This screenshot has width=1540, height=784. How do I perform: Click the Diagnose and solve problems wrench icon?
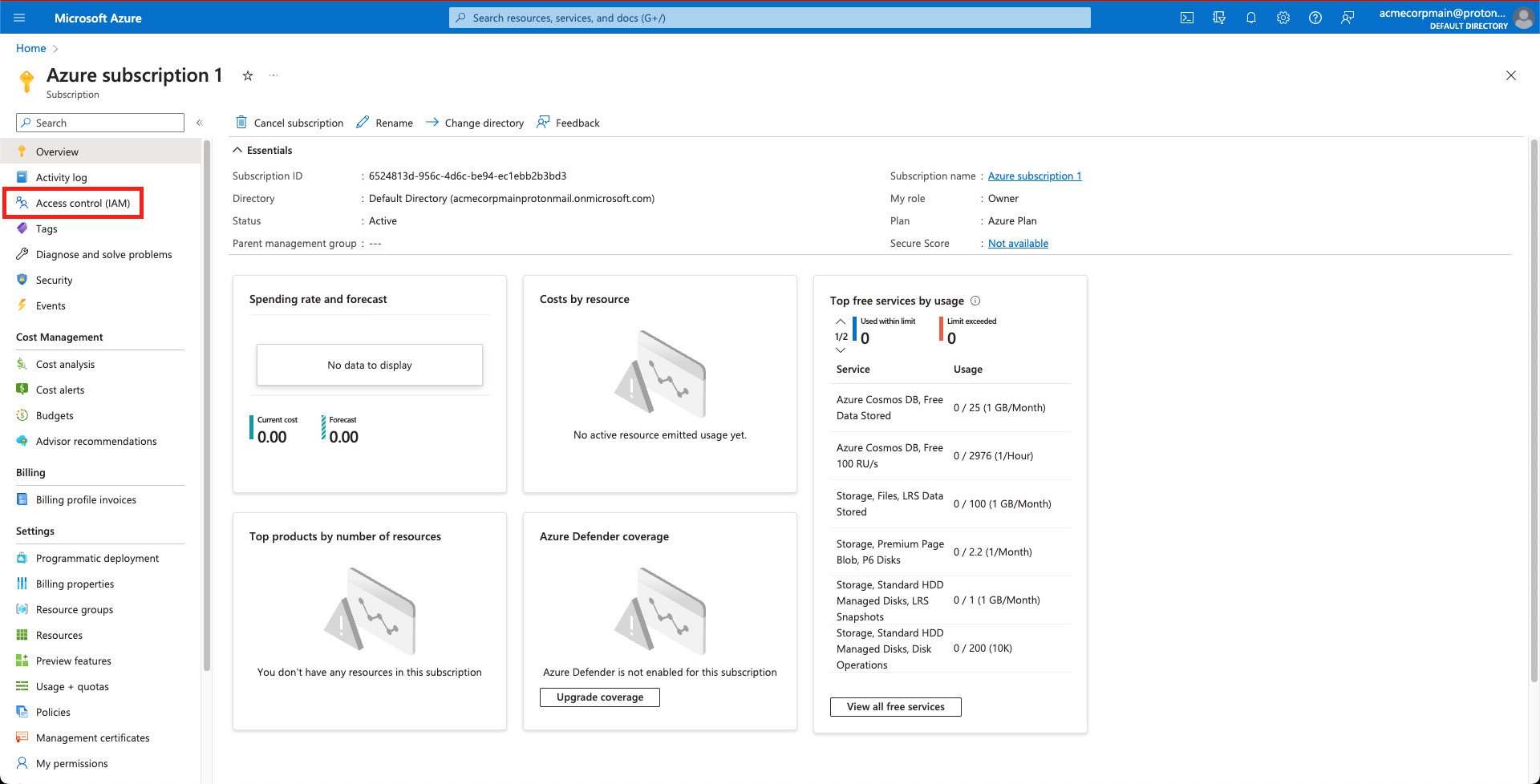(x=22, y=254)
